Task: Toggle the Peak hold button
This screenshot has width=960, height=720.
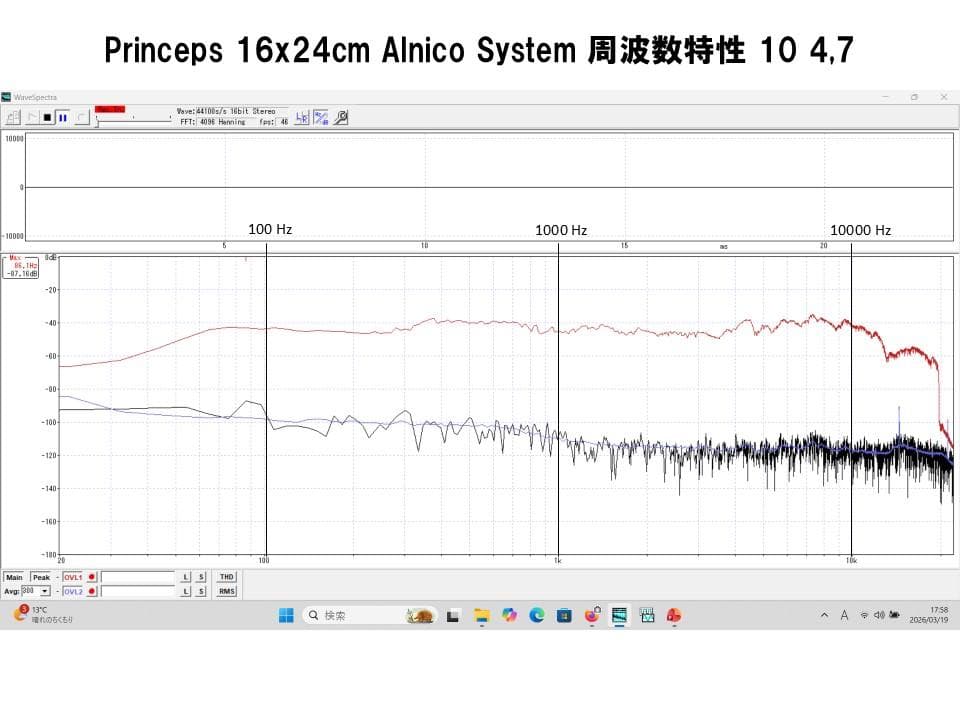Action: coord(41,577)
